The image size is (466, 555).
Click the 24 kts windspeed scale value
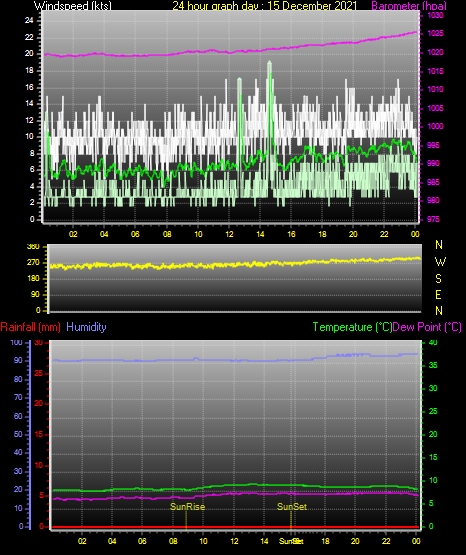pos(29,21)
